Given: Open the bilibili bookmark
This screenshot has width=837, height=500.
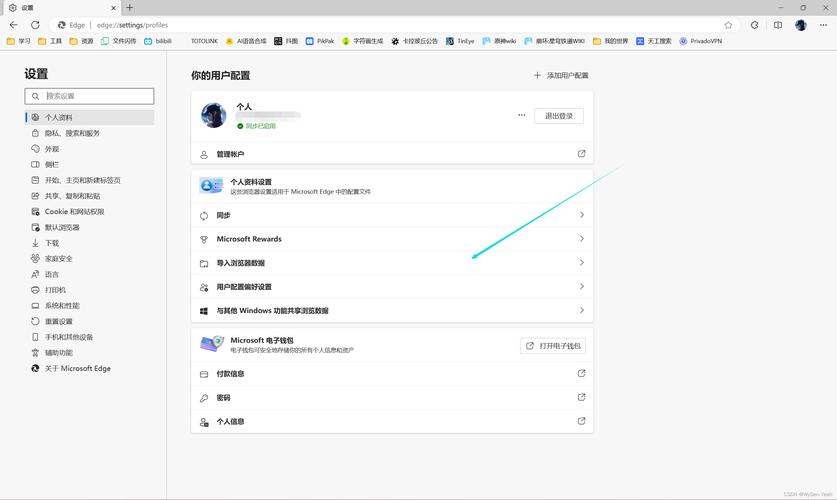Looking at the screenshot, I should pyautogui.click(x=158, y=41).
